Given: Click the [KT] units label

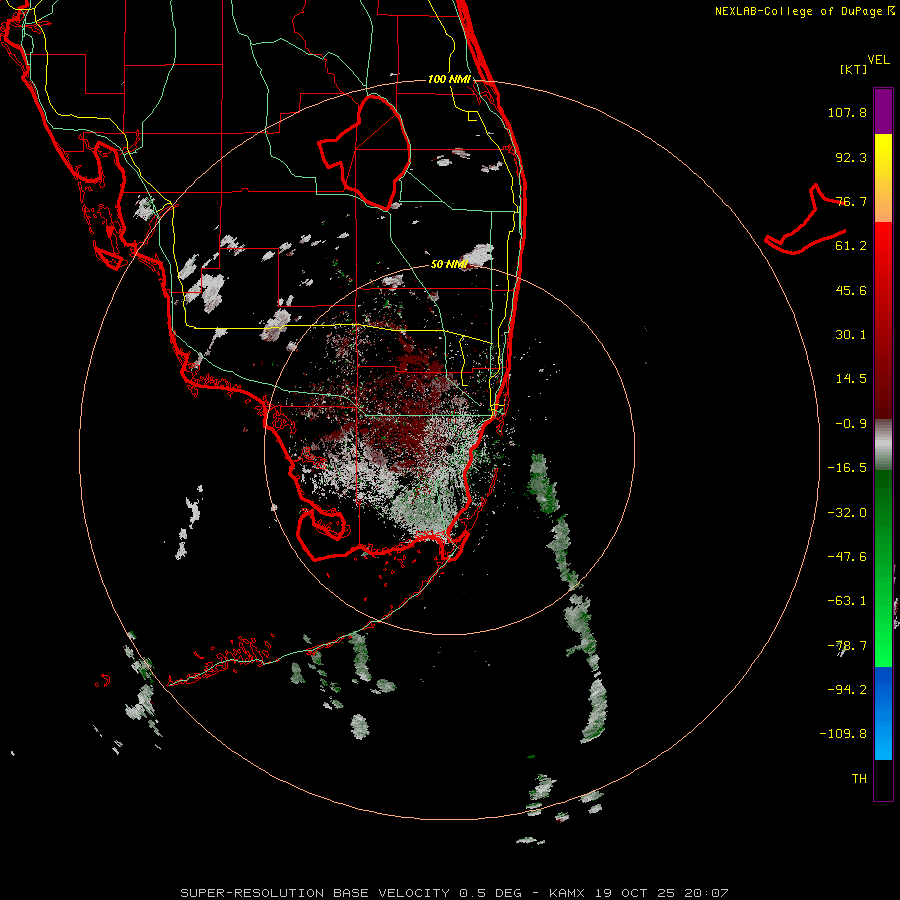Looking at the screenshot, I should pos(853,69).
